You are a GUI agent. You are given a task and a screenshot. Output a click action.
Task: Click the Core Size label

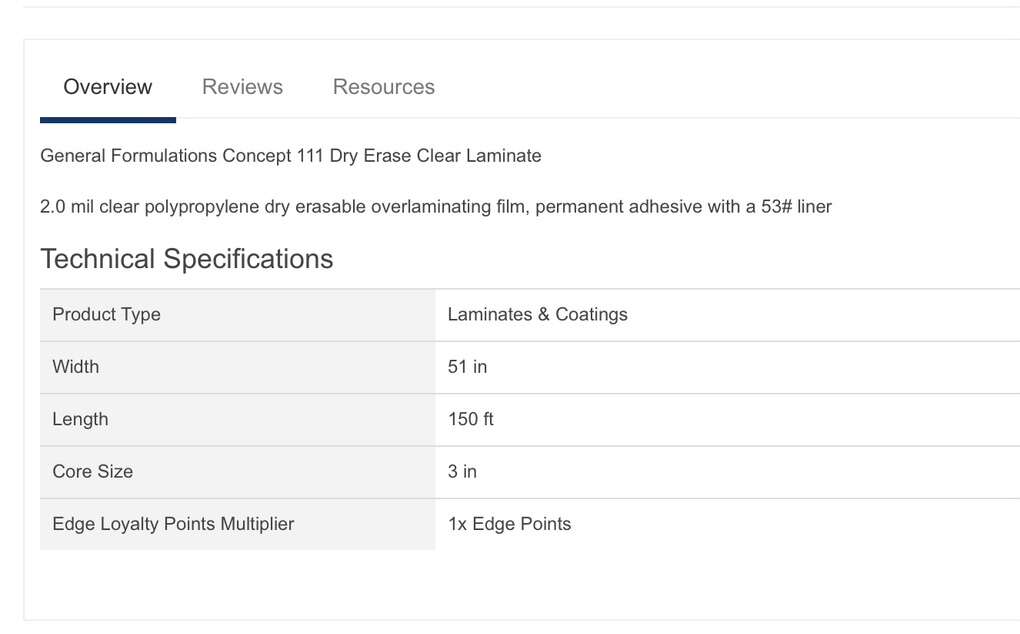pos(92,472)
